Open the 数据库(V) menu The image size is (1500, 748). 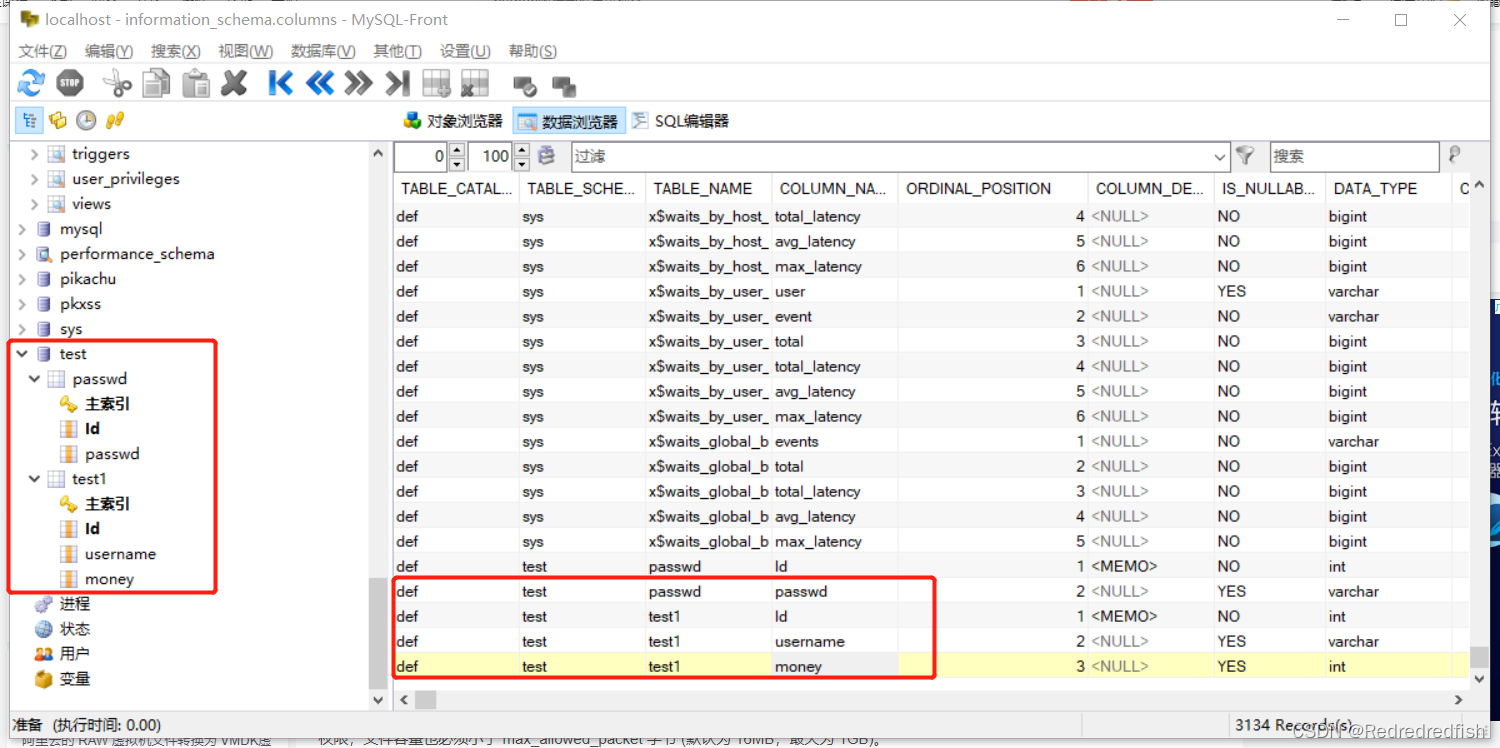coord(323,51)
